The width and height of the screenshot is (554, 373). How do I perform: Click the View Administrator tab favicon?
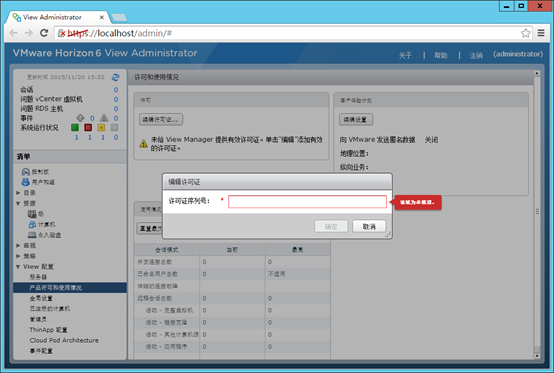17,17
